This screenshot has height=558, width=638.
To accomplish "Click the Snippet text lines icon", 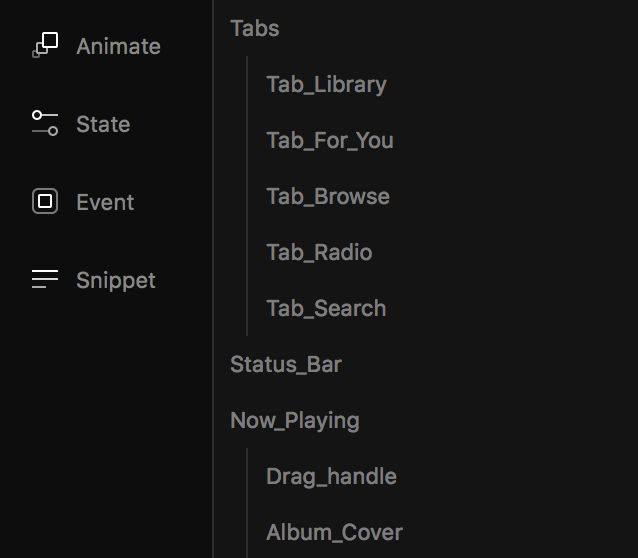I will 45,279.
